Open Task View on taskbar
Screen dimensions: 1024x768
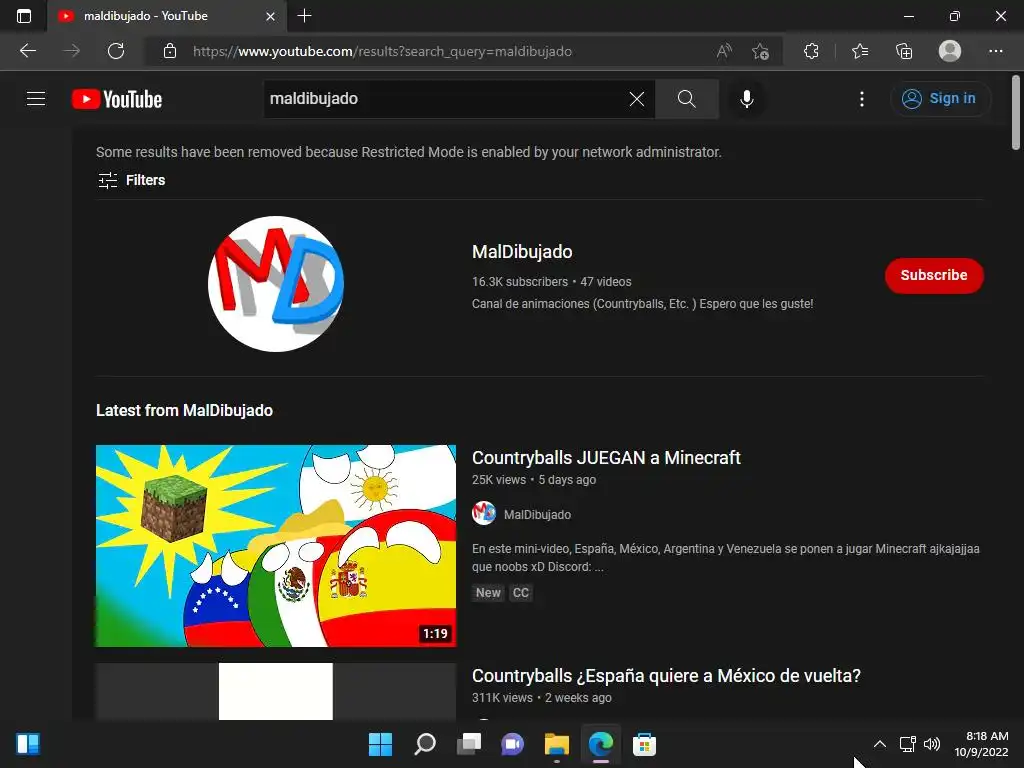tap(469, 744)
